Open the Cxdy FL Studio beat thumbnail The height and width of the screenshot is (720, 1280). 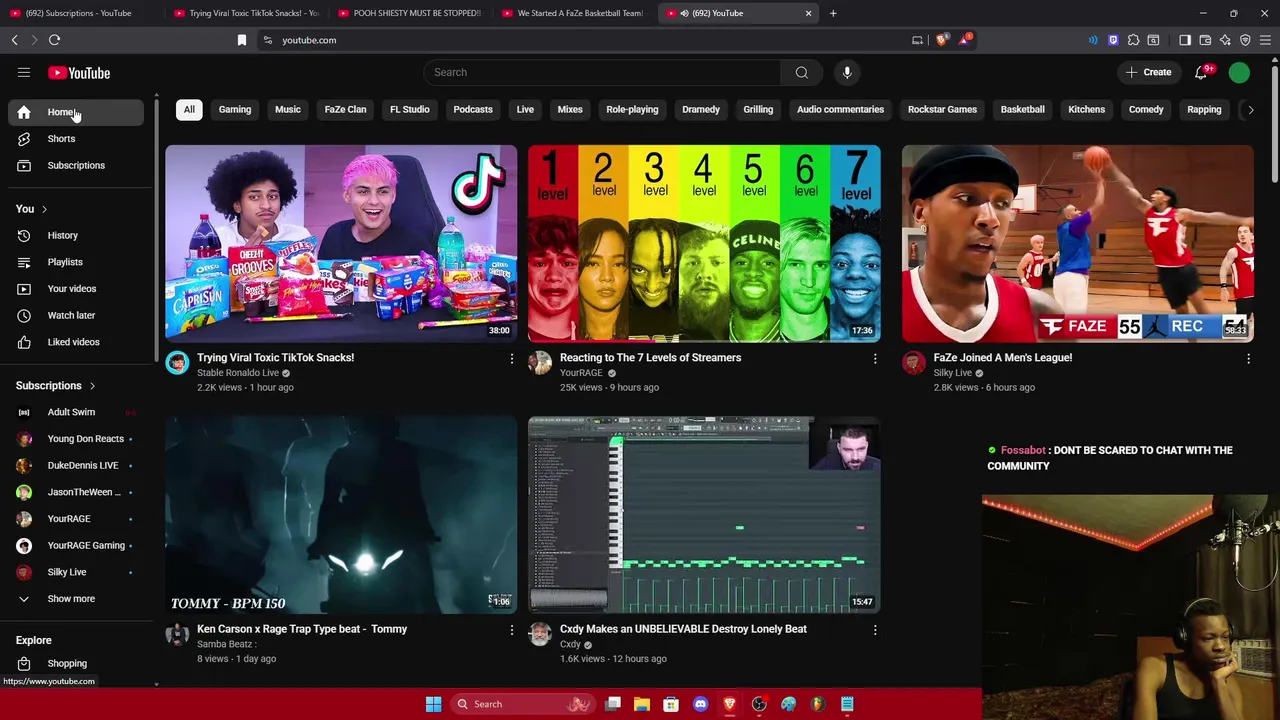[704, 515]
